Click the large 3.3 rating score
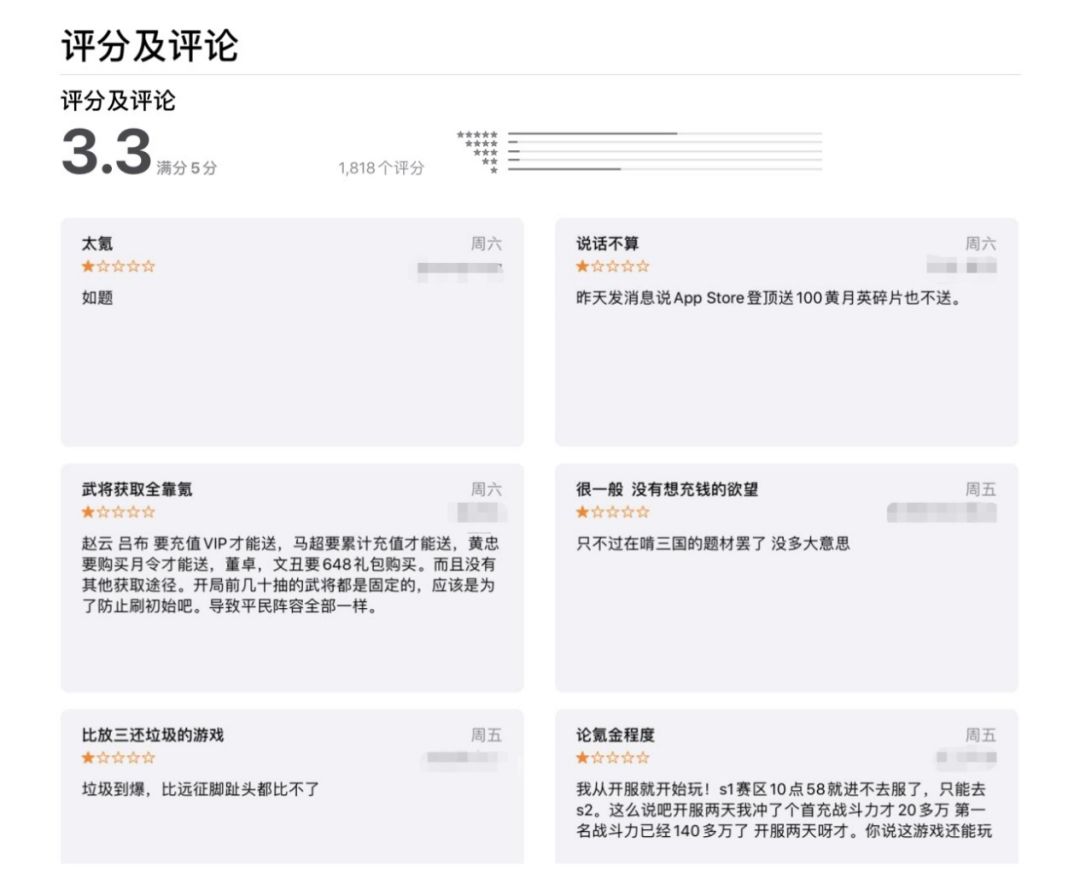Image resolution: width=1080 pixels, height=872 pixels. pos(106,152)
